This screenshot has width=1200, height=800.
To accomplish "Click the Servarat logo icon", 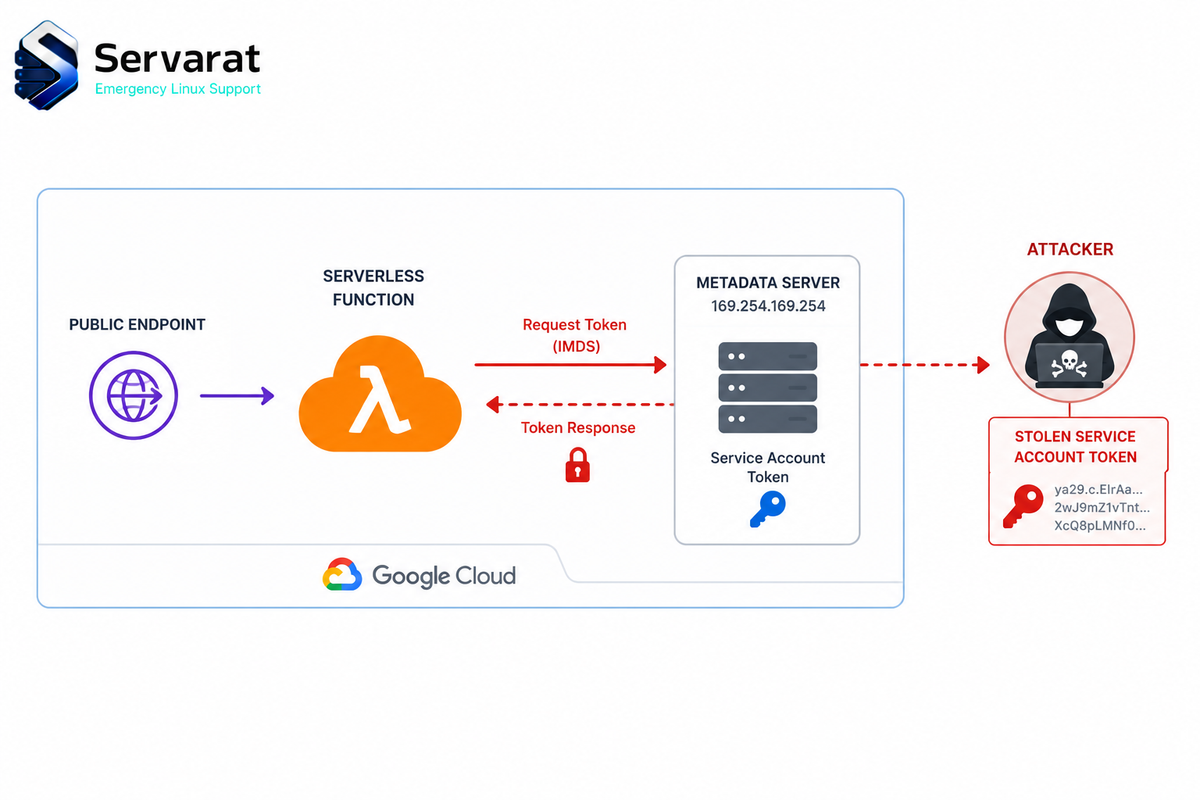I will click(47, 64).
